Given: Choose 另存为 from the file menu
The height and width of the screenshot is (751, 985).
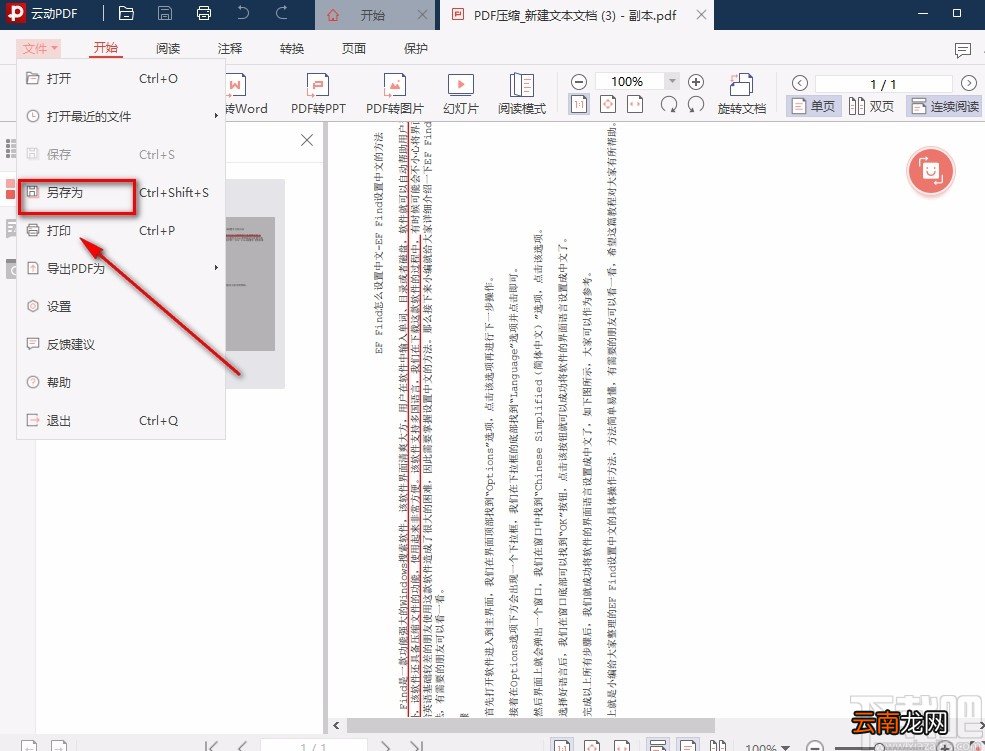Looking at the screenshot, I should coord(121,192).
